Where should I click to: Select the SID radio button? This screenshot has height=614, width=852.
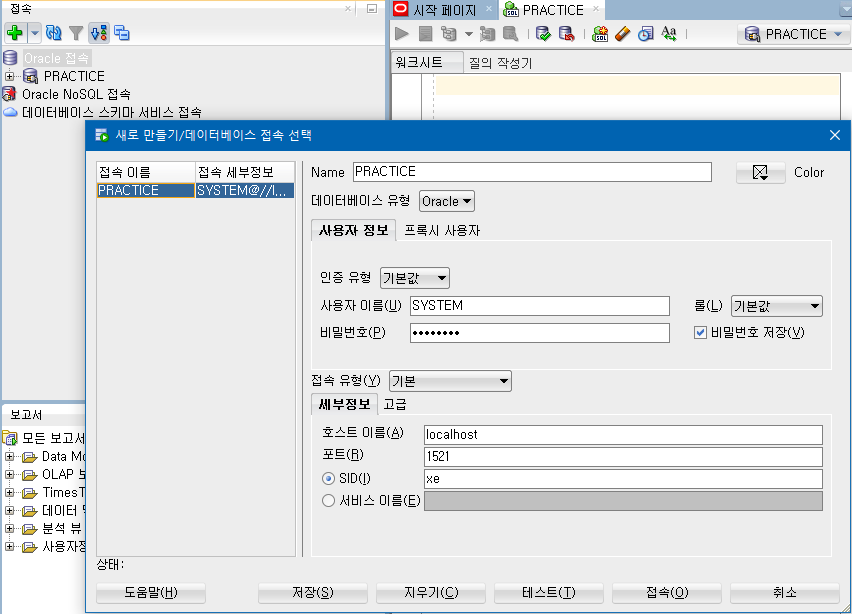tap(328, 478)
